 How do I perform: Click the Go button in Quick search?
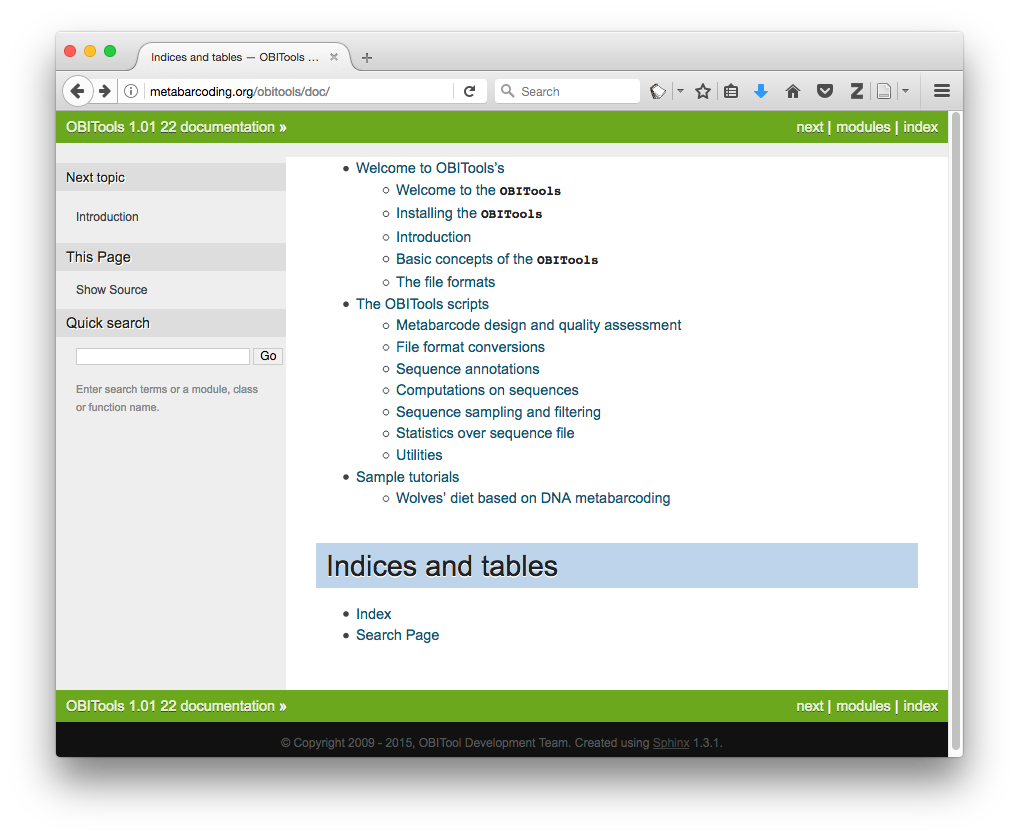click(x=268, y=356)
